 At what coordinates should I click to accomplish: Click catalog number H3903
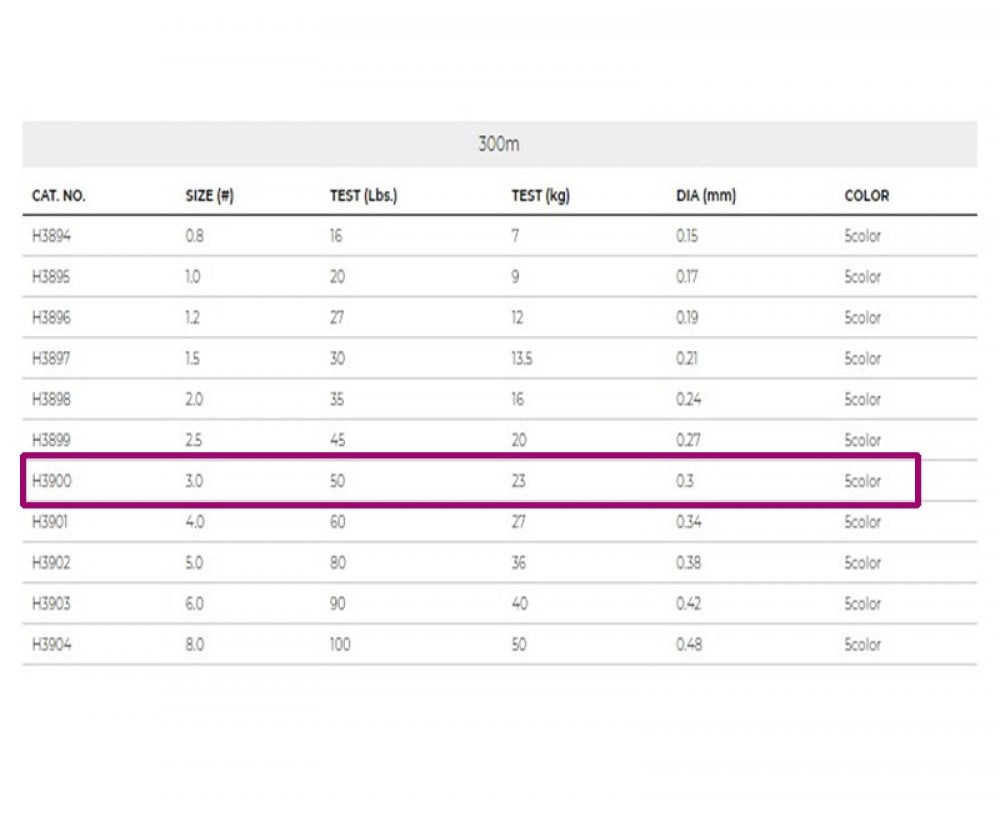[x=52, y=604]
